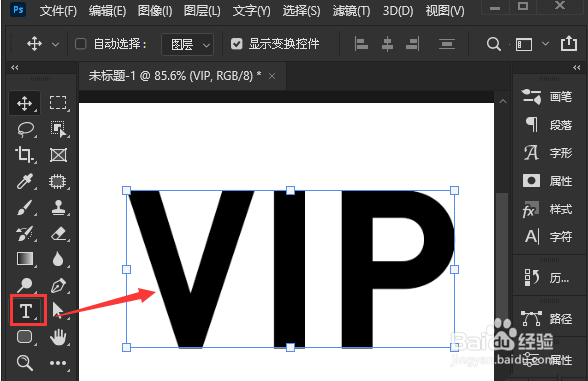Viewport: 588px width, 381px height.
Task: Select the Brush tool
Action: coord(25,207)
